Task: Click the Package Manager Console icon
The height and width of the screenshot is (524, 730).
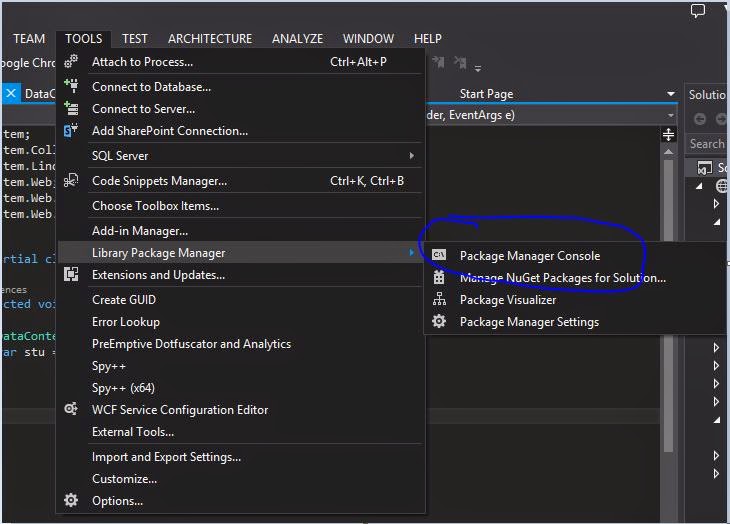Action: pos(439,256)
